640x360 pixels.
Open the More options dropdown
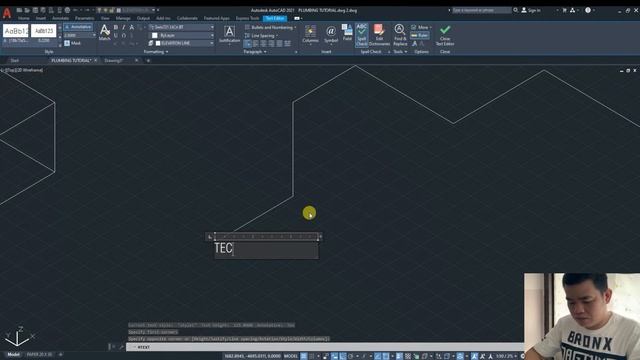421,27
